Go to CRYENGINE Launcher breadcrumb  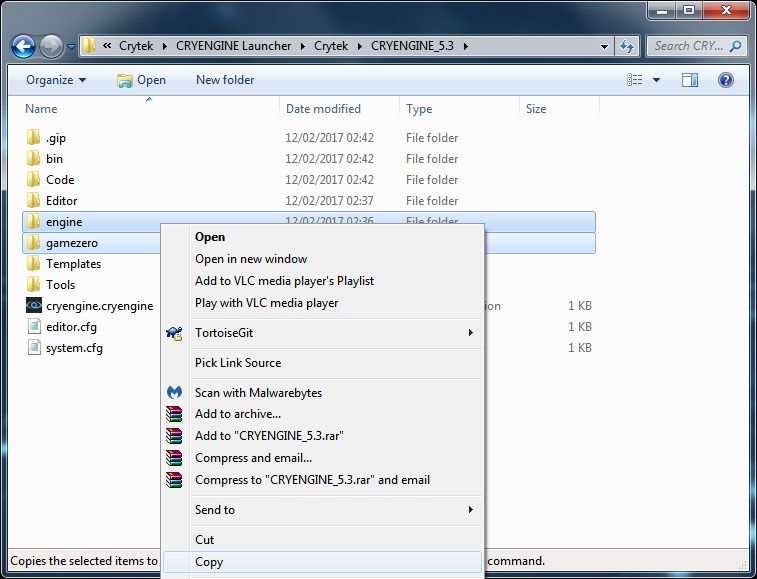[233, 46]
